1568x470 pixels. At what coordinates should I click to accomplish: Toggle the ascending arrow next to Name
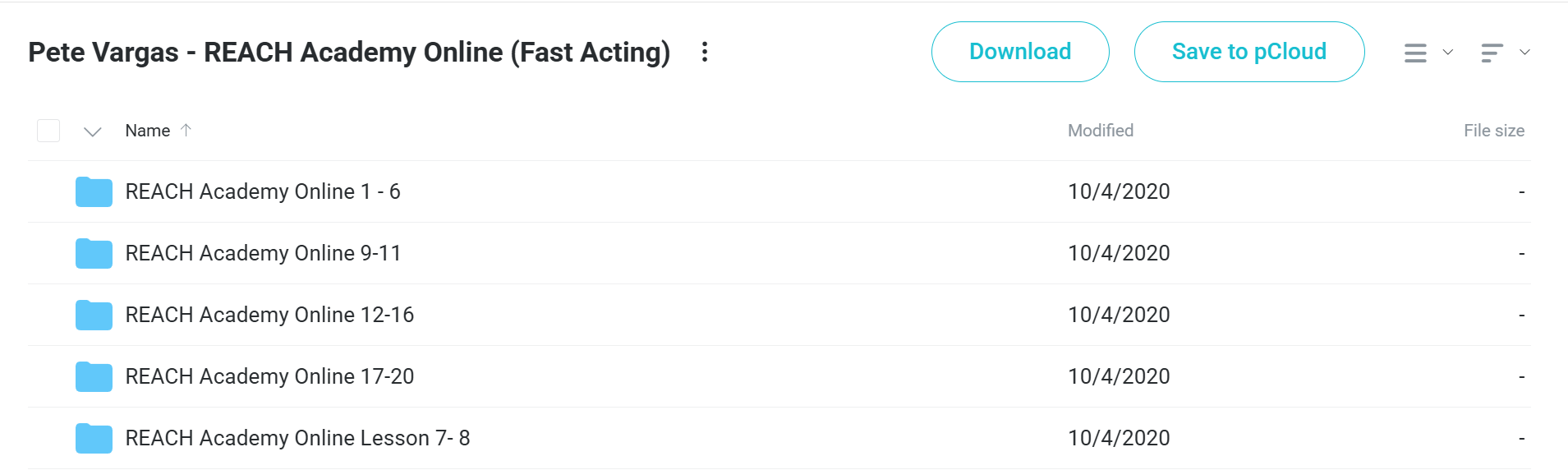[x=186, y=130]
